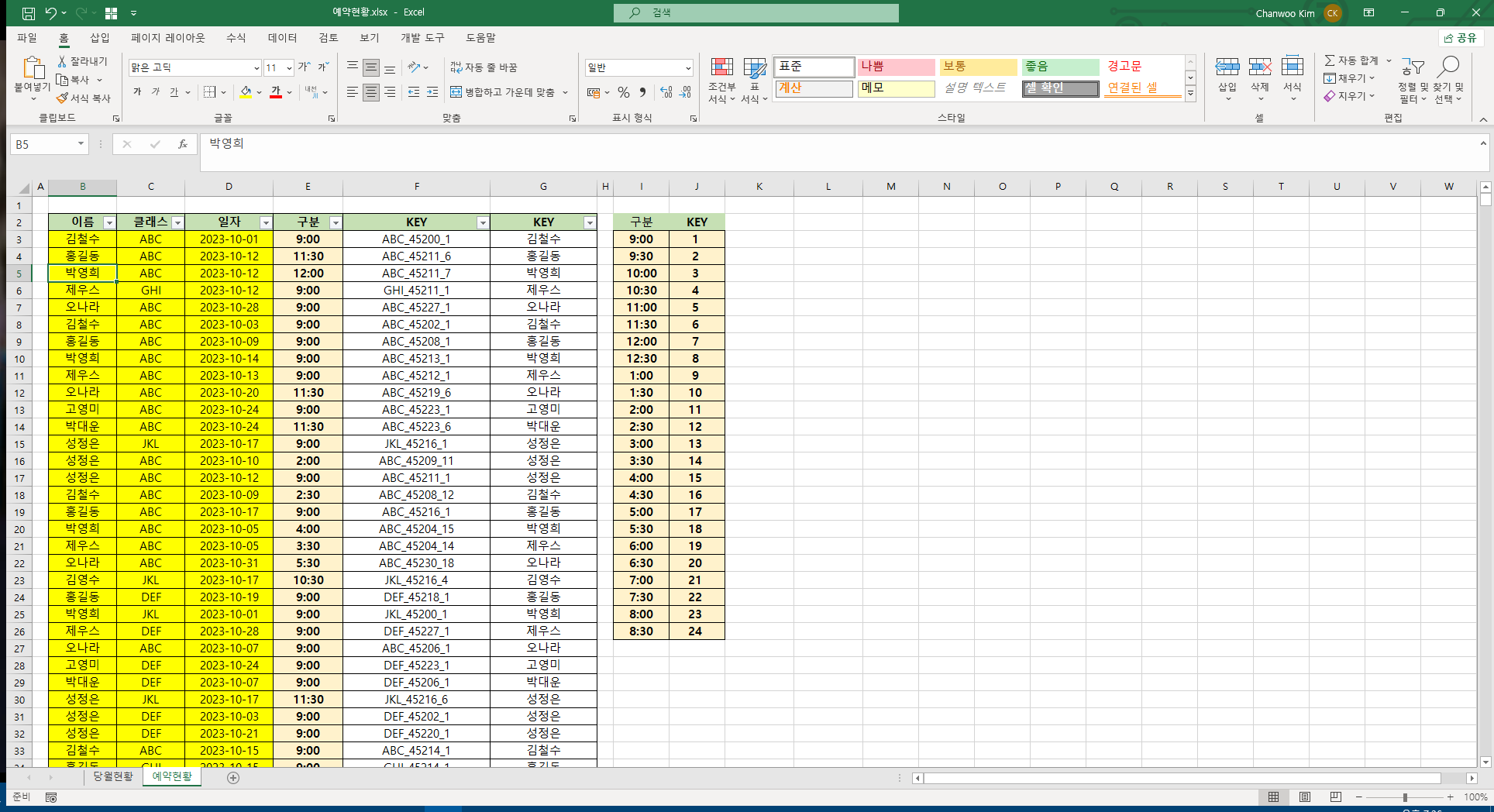1494x812 pixels.
Task: Apply the 나쁨 (Bad) cell style
Action: (x=896, y=67)
